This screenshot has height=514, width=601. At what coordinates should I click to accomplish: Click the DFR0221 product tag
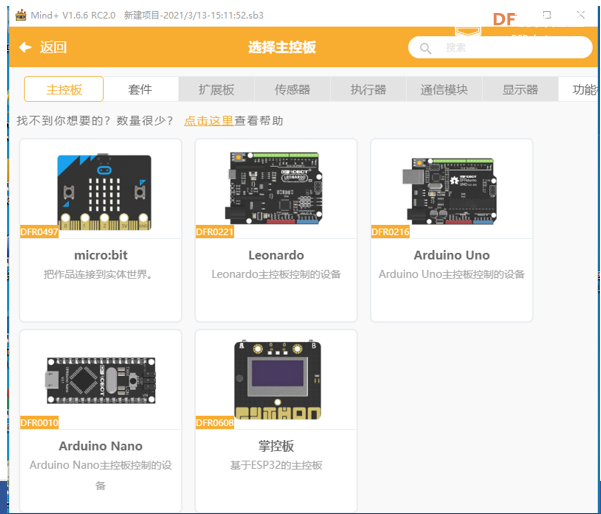tap(215, 232)
